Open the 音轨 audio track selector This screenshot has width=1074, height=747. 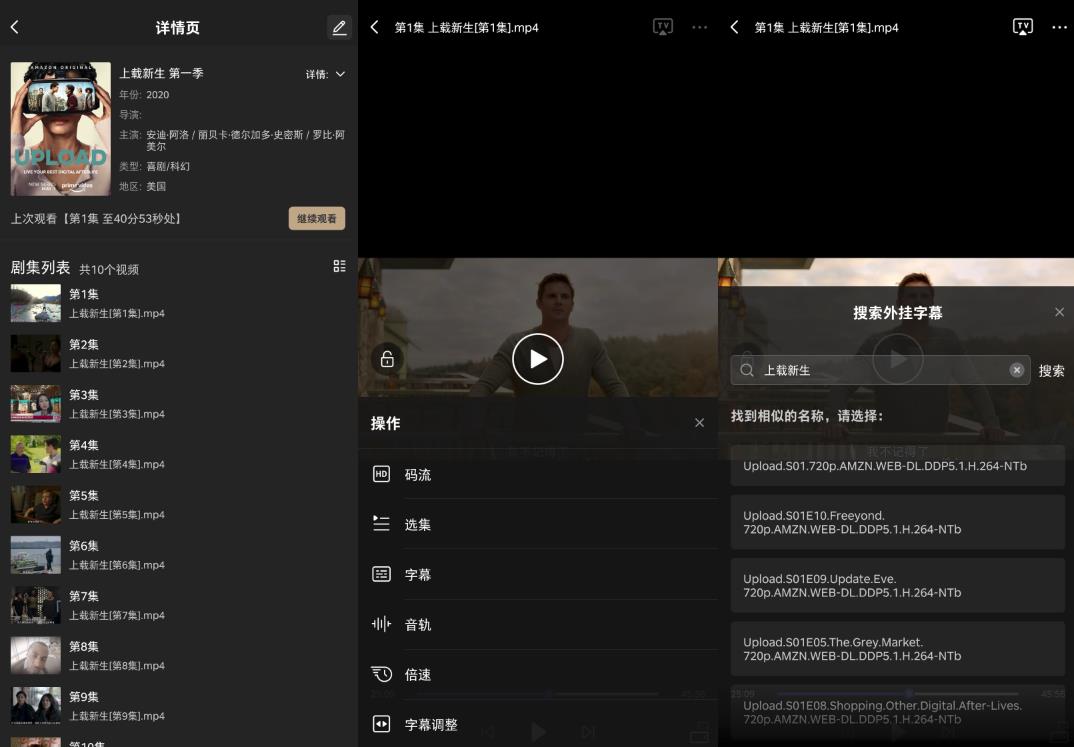pos(417,624)
